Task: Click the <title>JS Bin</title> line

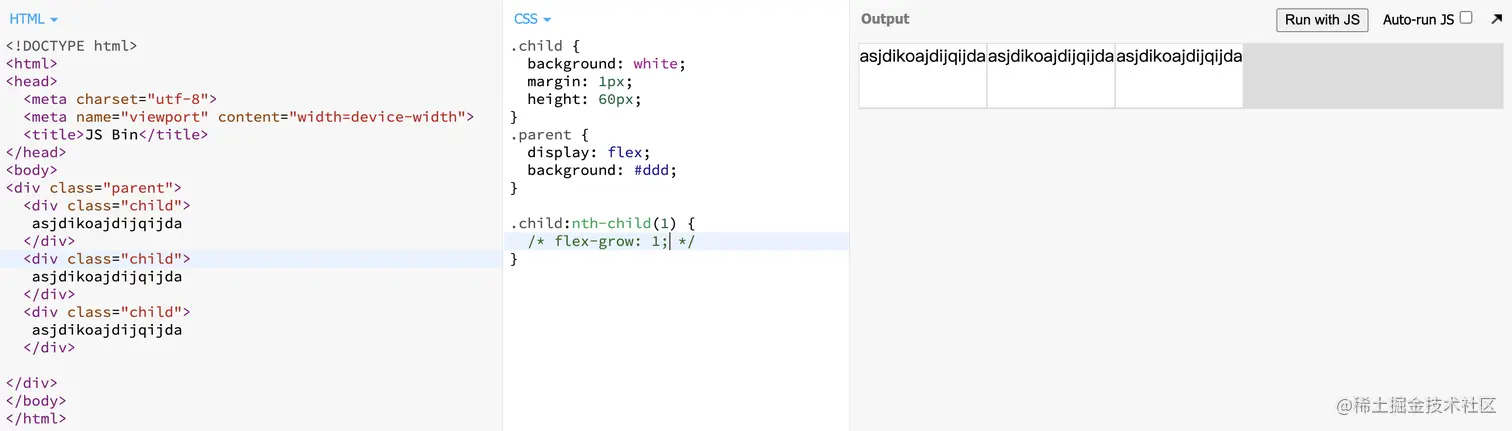Action: click(115, 134)
